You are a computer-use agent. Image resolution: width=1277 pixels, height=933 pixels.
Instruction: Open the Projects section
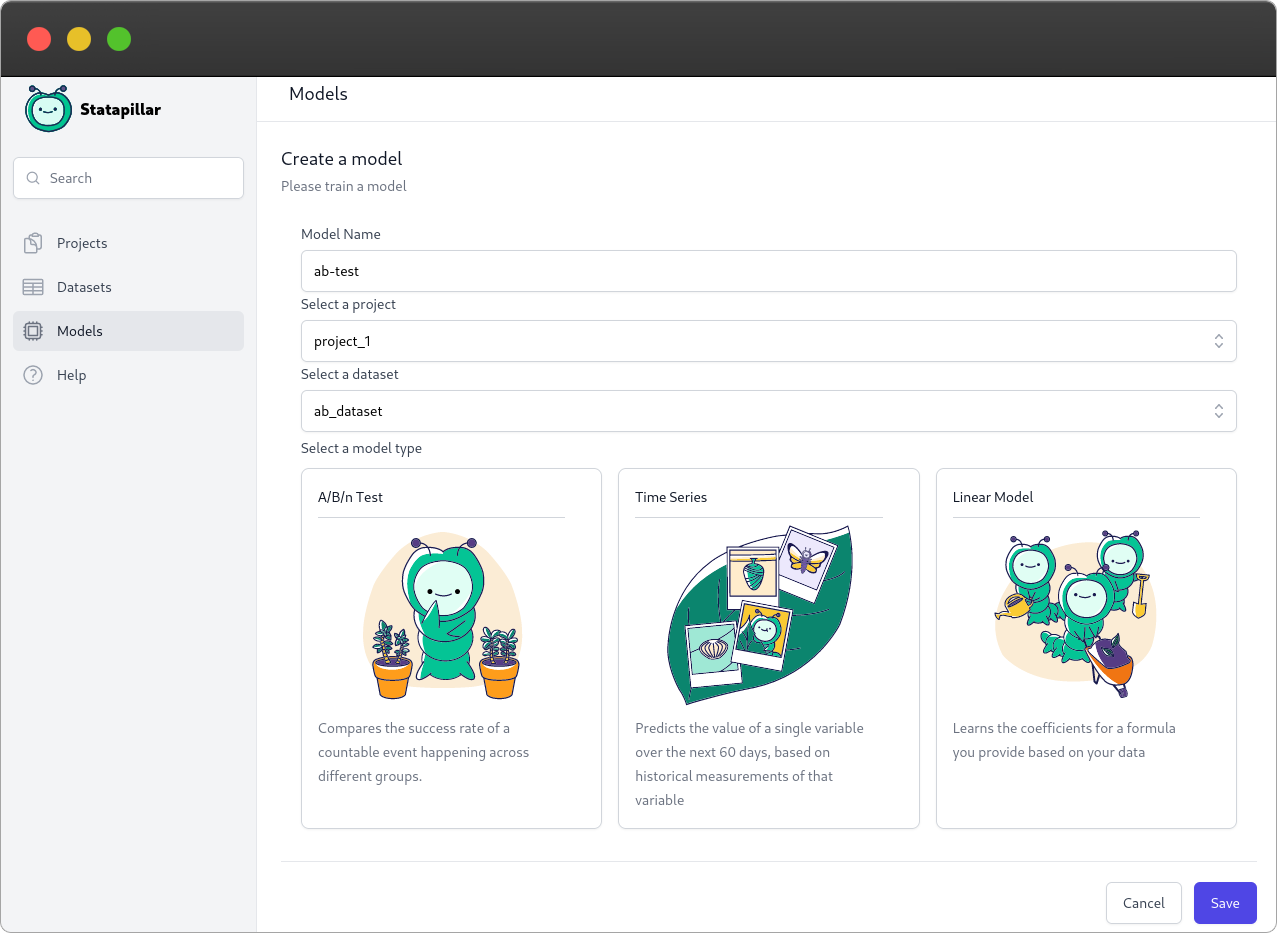[128, 243]
